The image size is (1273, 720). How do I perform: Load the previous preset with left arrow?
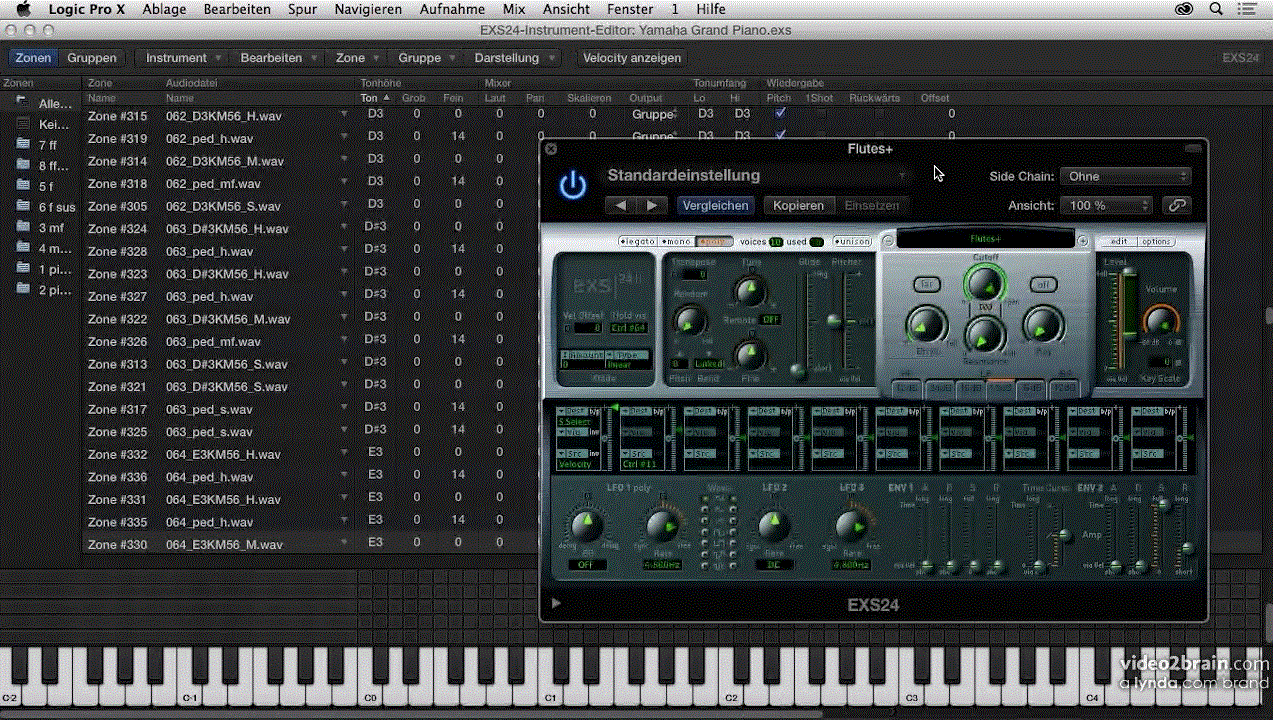621,205
